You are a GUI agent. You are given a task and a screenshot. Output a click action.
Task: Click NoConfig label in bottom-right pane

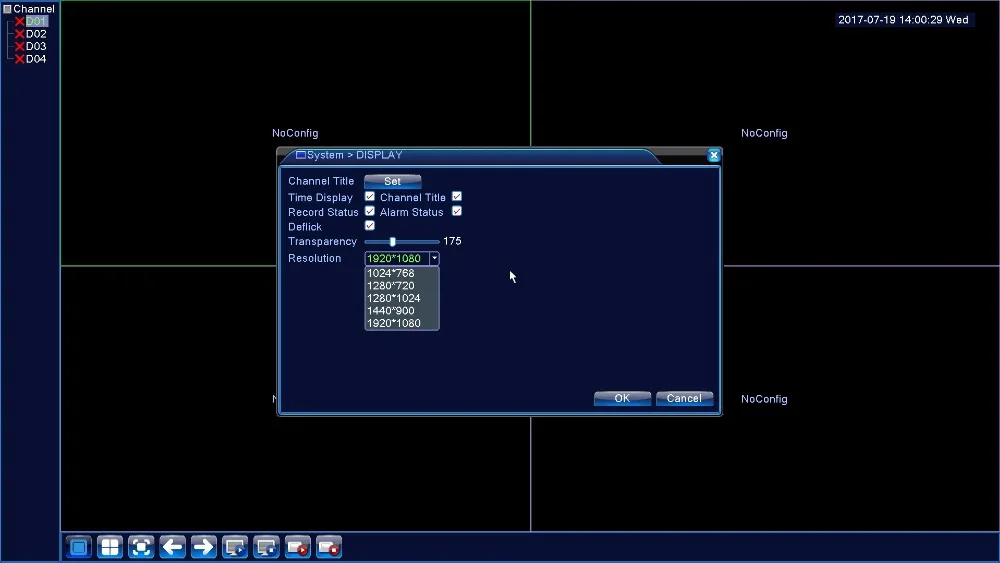point(764,399)
